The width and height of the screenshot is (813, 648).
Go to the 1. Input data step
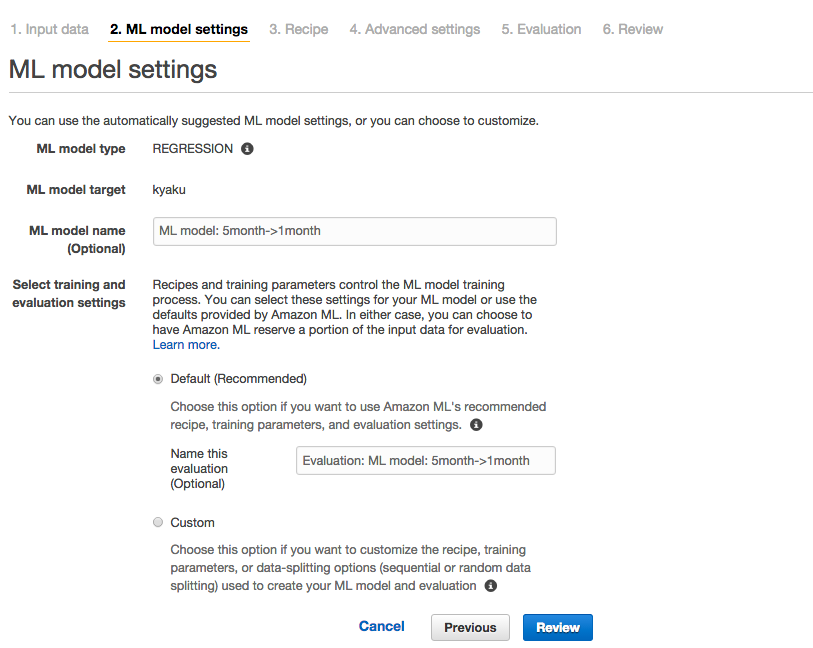pos(50,29)
